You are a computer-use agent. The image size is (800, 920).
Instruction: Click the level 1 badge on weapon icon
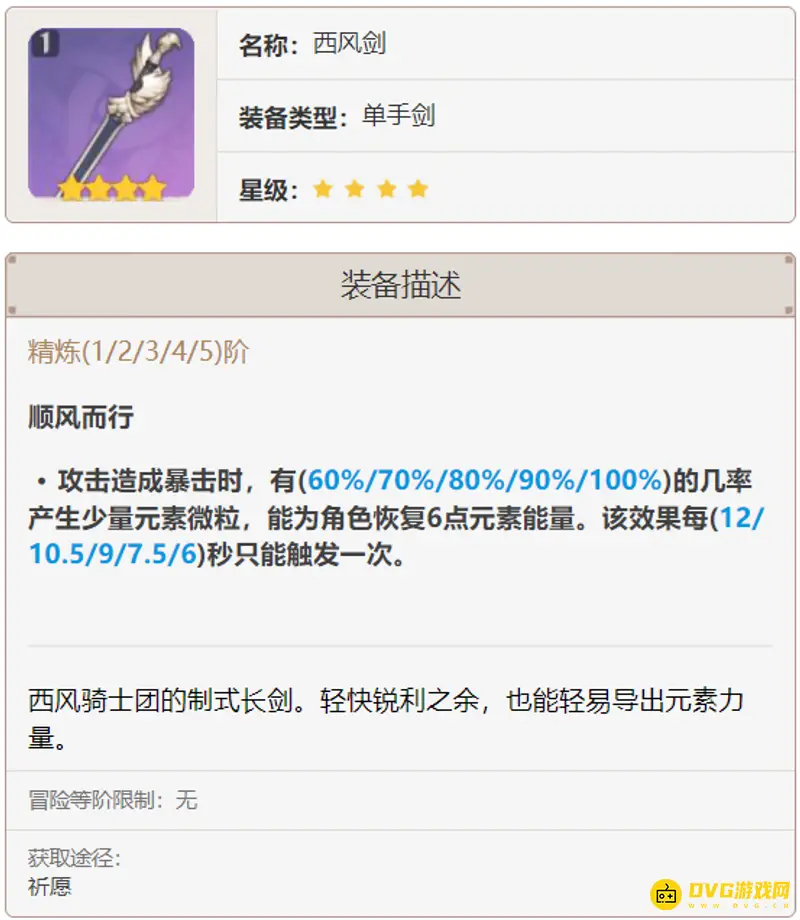tap(45, 43)
